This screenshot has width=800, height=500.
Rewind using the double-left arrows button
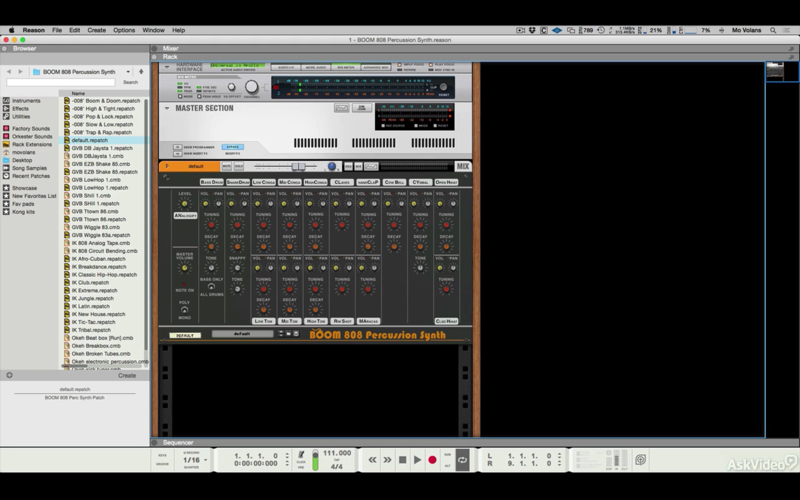coord(372,460)
